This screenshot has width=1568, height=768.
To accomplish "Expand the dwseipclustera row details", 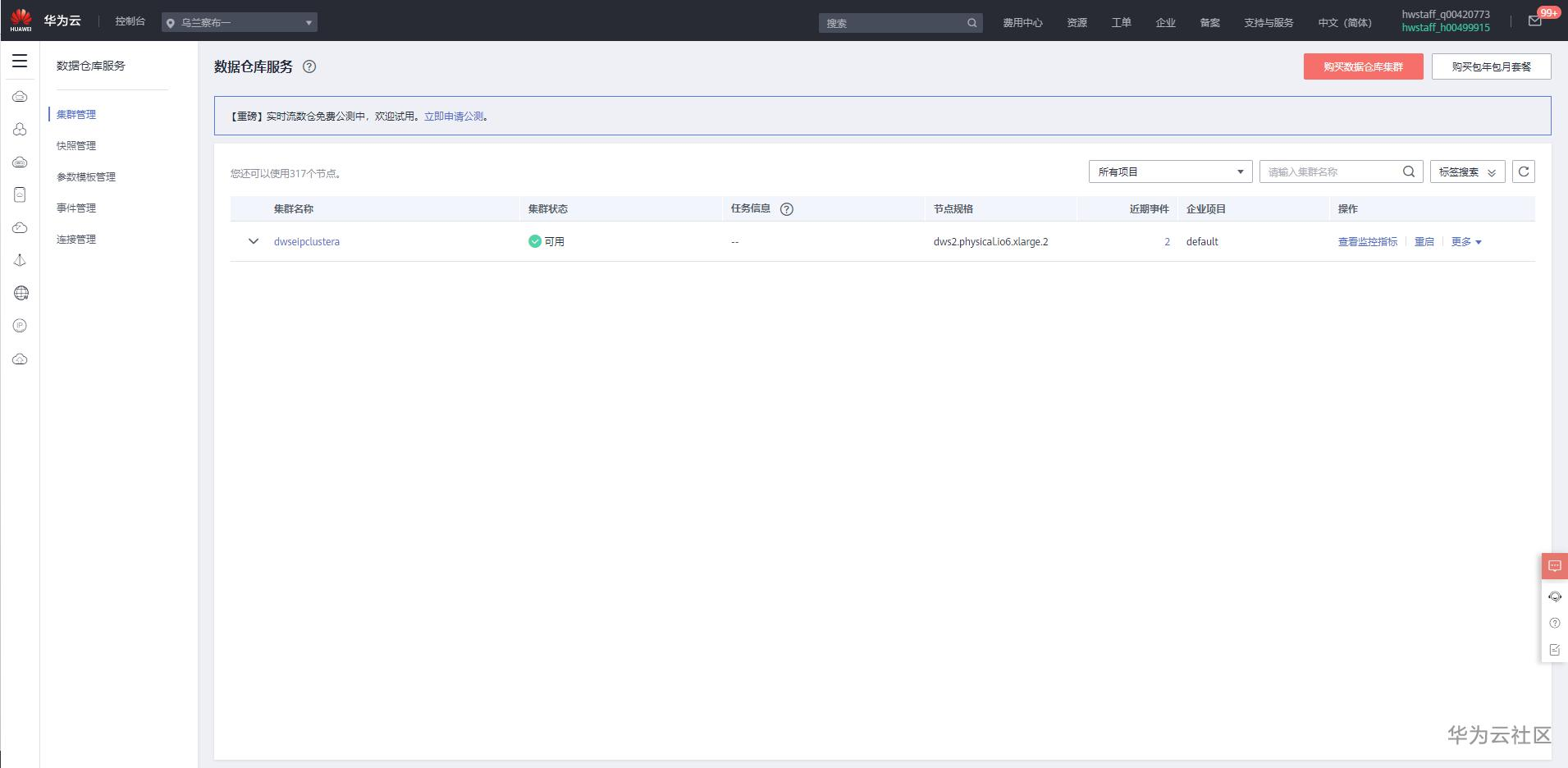I will click(x=254, y=241).
